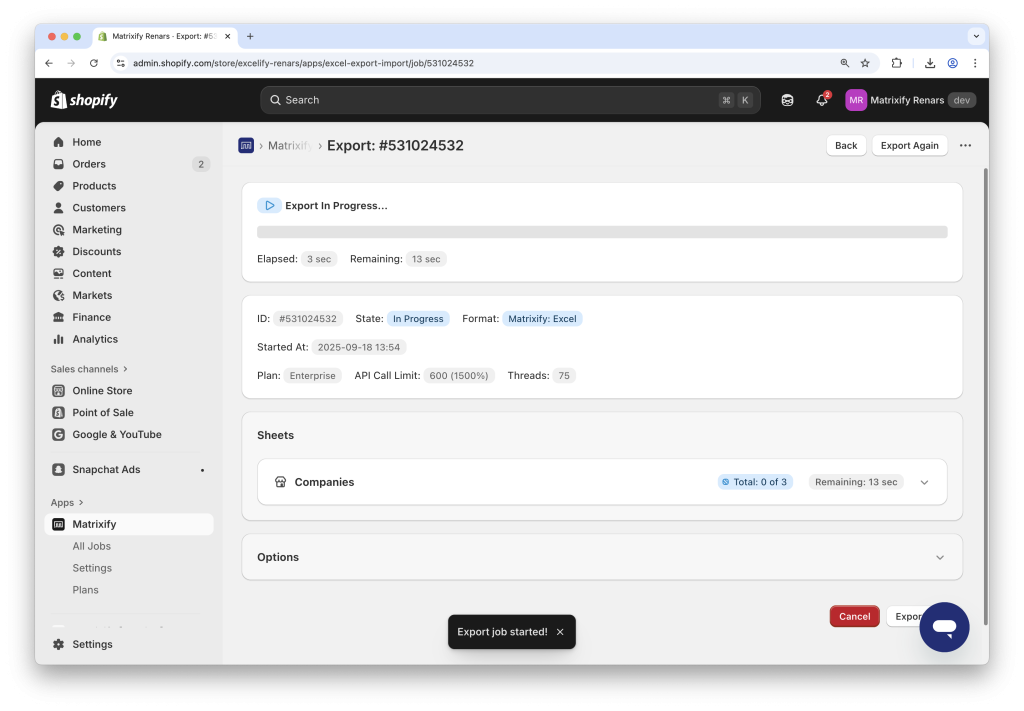Screen dimensions: 1024x711
Task: Expand the Options section
Action: 939,557
